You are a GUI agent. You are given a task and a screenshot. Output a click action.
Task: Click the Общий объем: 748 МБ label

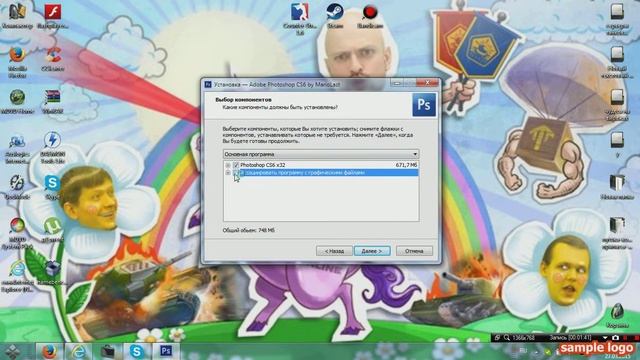click(x=248, y=230)
